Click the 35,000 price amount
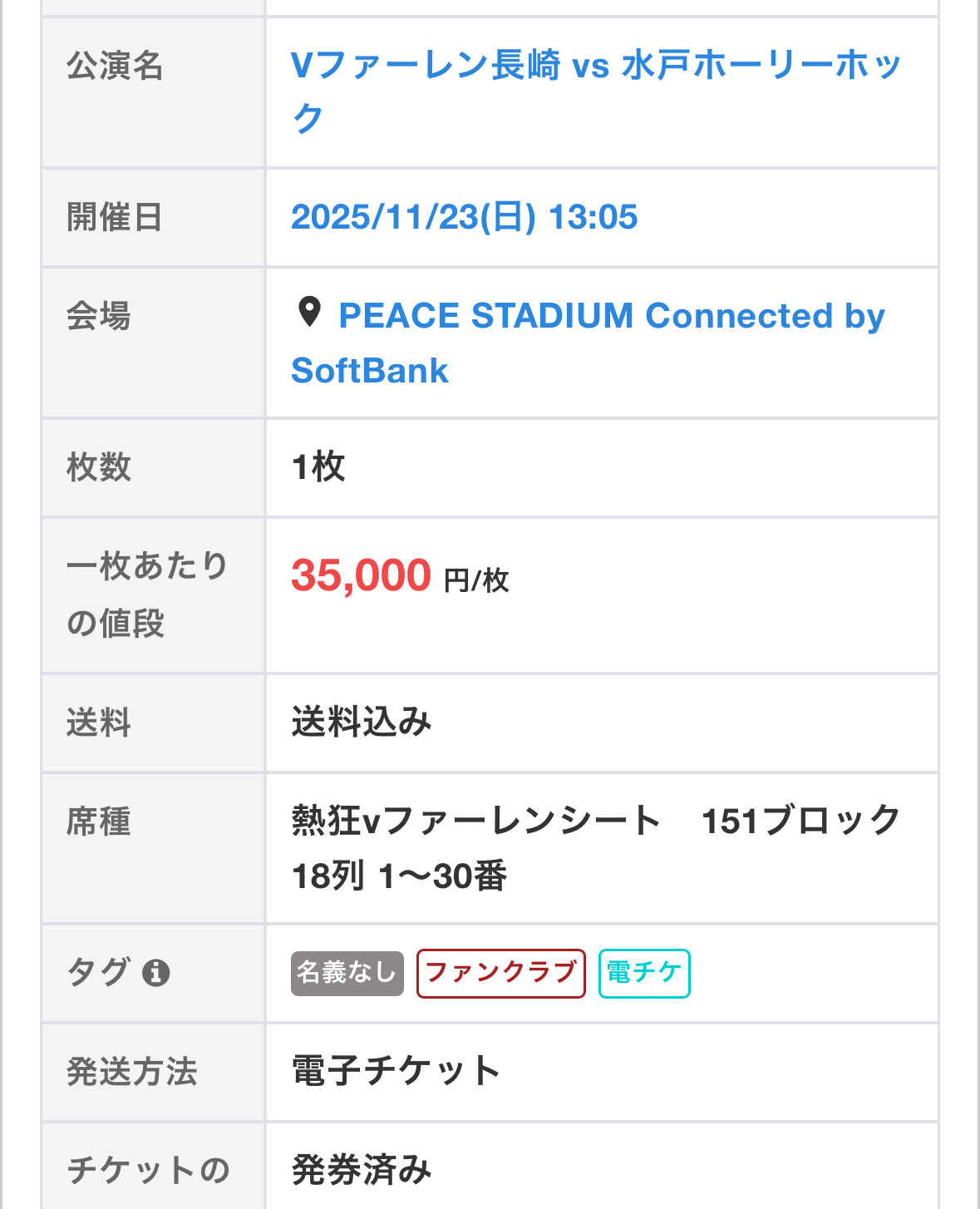 click(x=361, y=575)
